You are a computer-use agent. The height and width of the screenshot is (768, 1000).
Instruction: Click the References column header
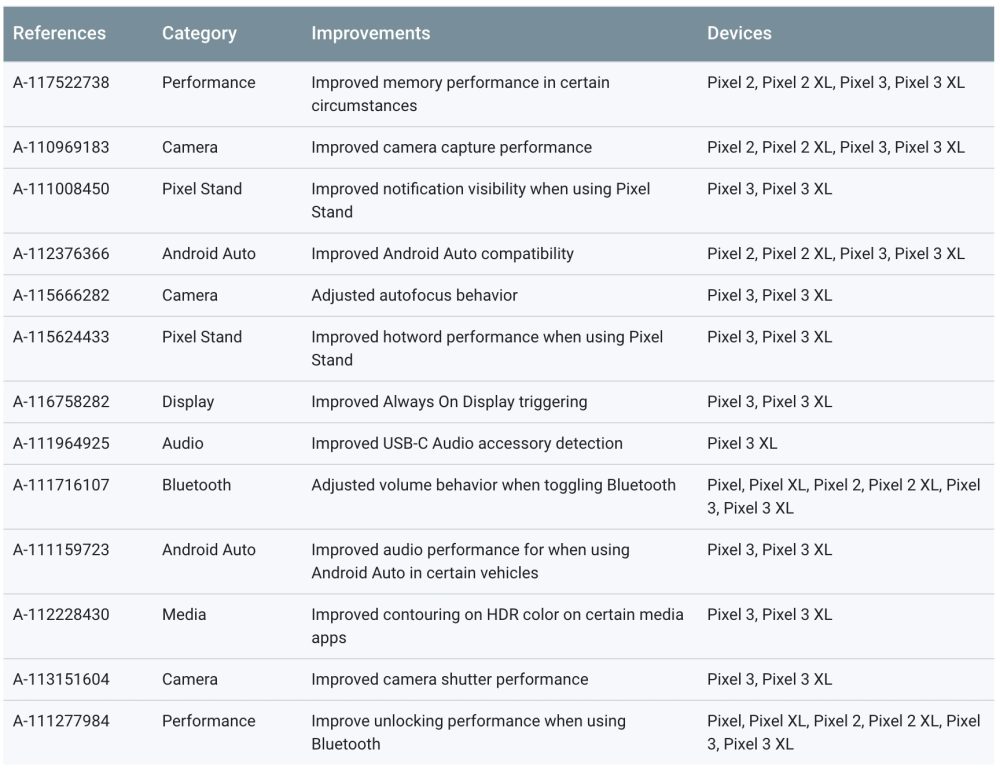(x=59, y=33)
